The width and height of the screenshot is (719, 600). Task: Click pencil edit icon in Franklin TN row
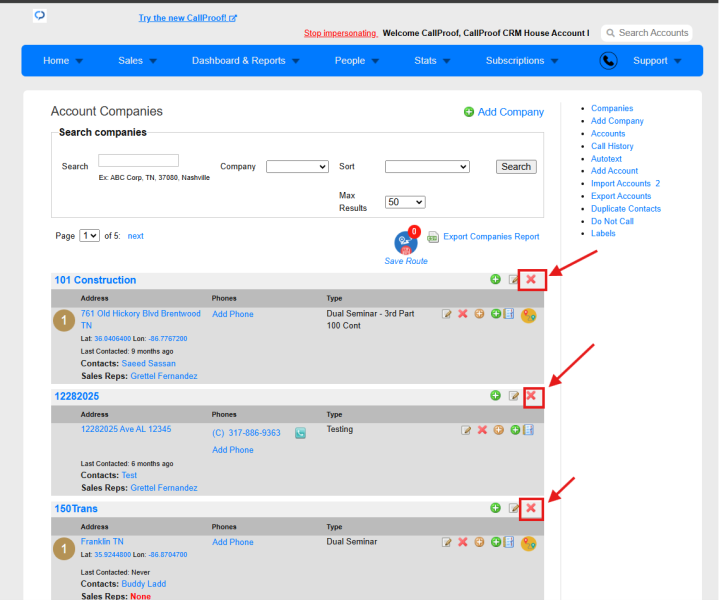click(x=447, y=542)
